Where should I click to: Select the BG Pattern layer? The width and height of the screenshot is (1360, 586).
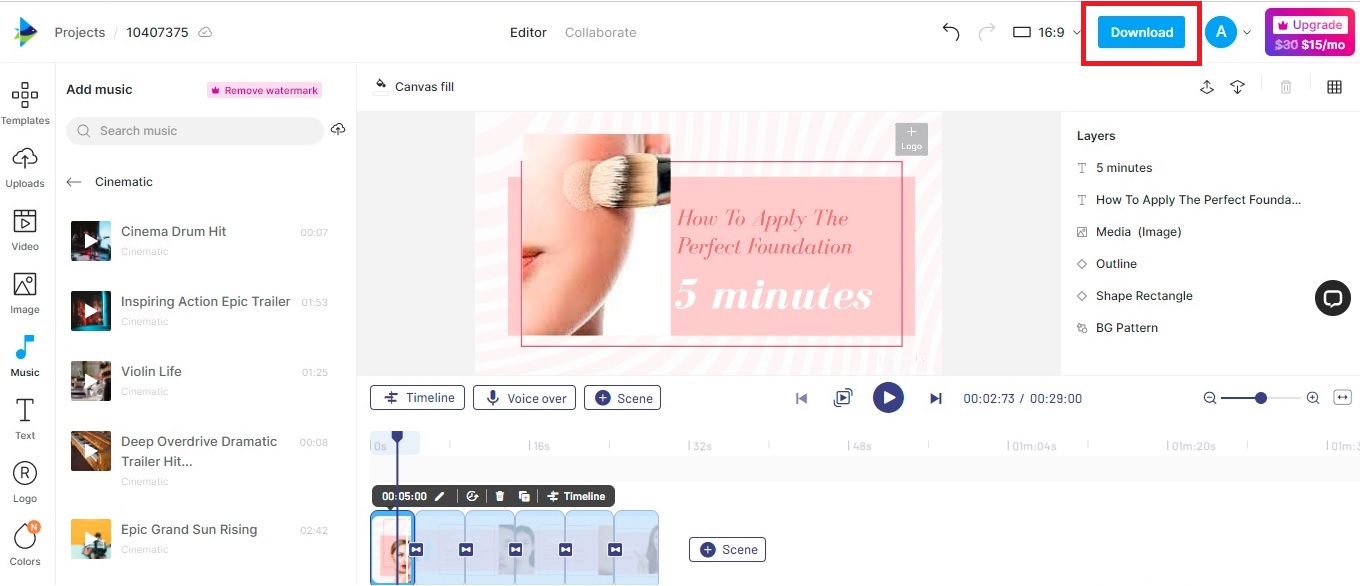coord(1126,327)
